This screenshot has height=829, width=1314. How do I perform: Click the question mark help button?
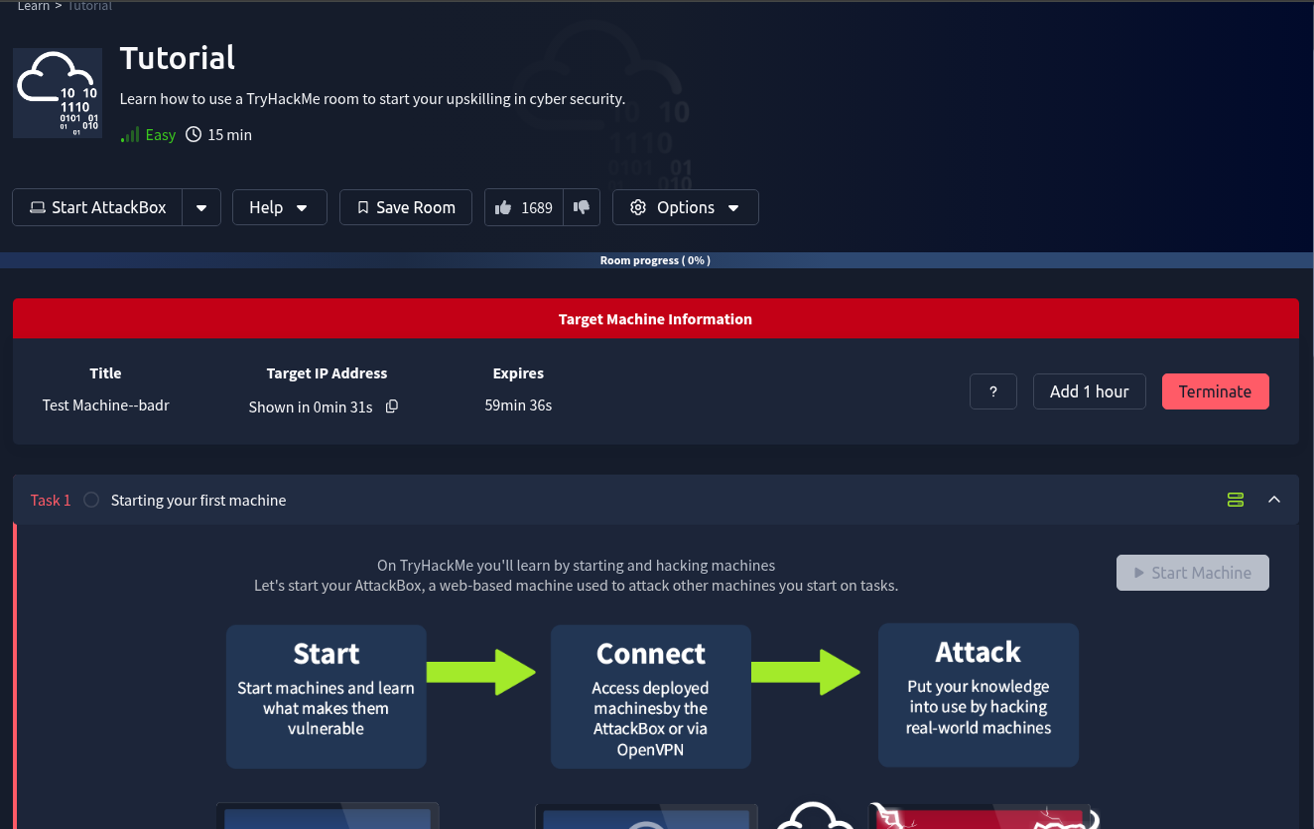992,391
